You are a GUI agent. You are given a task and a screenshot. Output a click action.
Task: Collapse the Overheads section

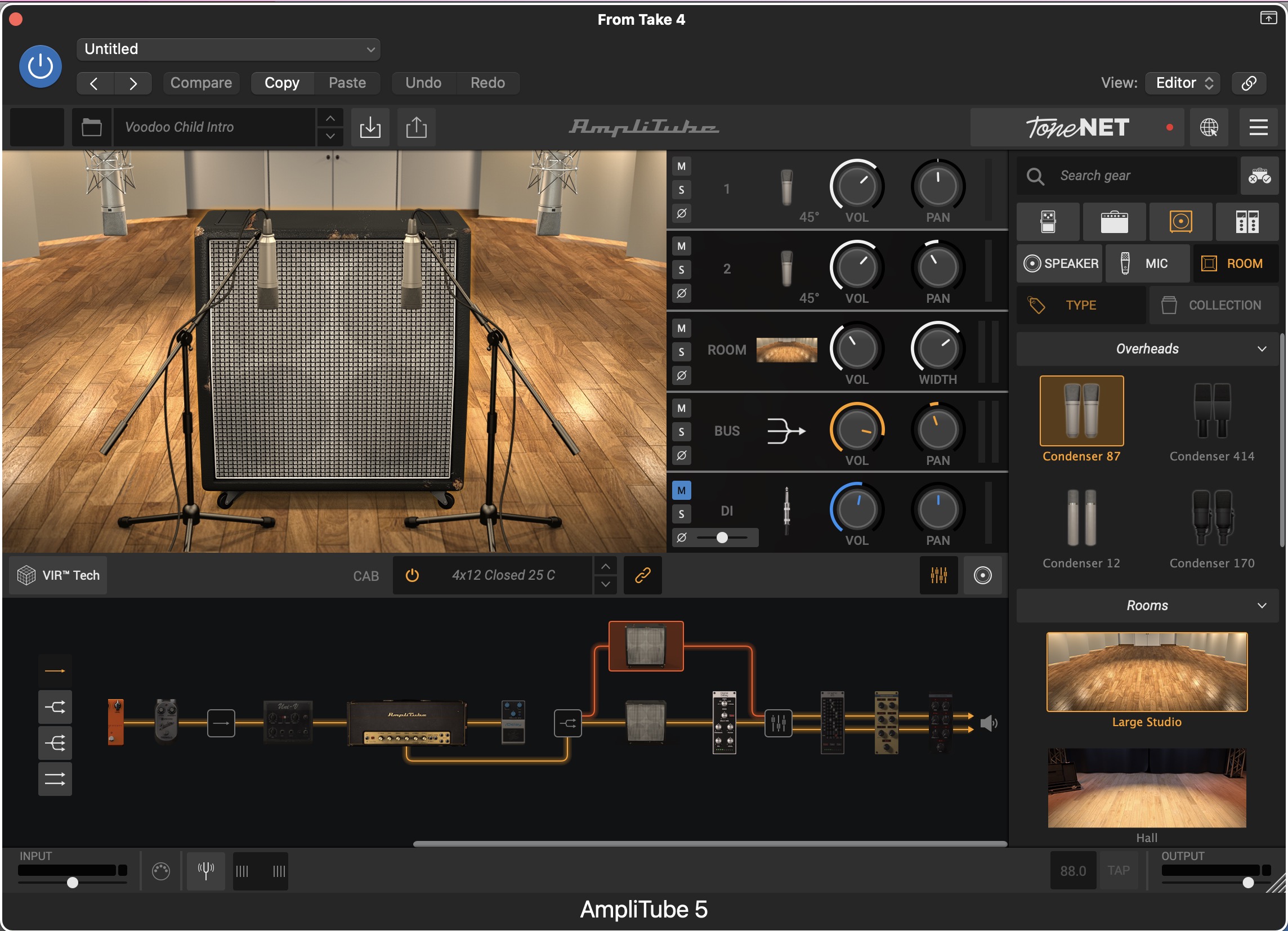(1147, 349)
